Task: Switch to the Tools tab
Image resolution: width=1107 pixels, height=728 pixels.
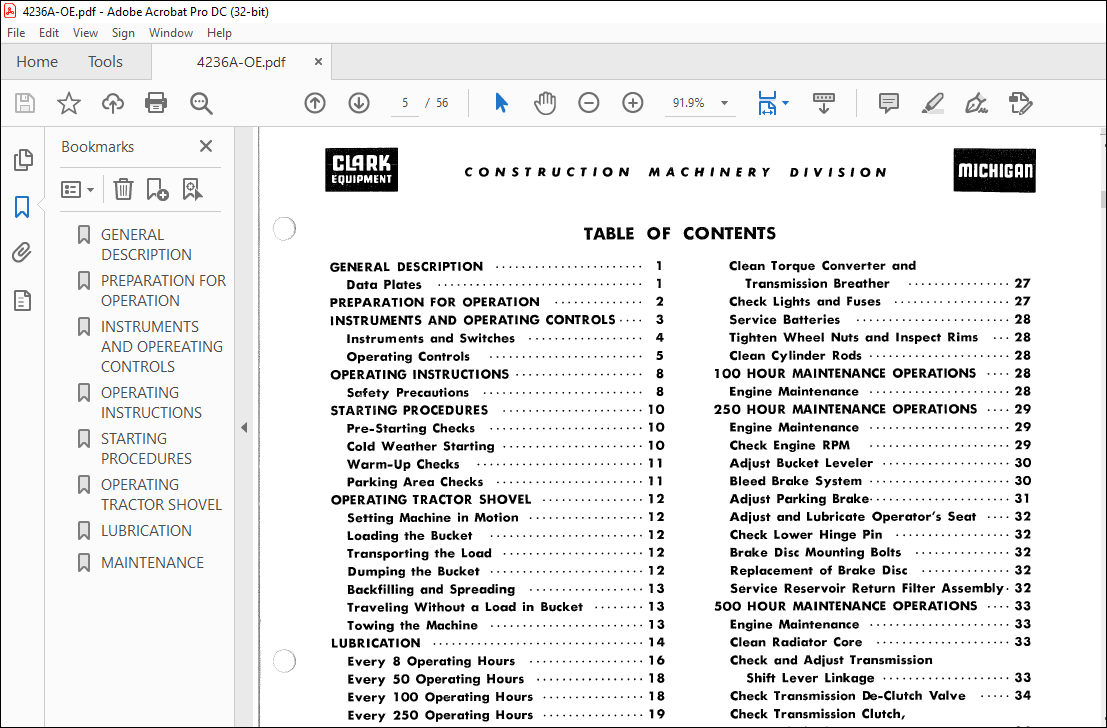Action: click(x=105, y=62)
